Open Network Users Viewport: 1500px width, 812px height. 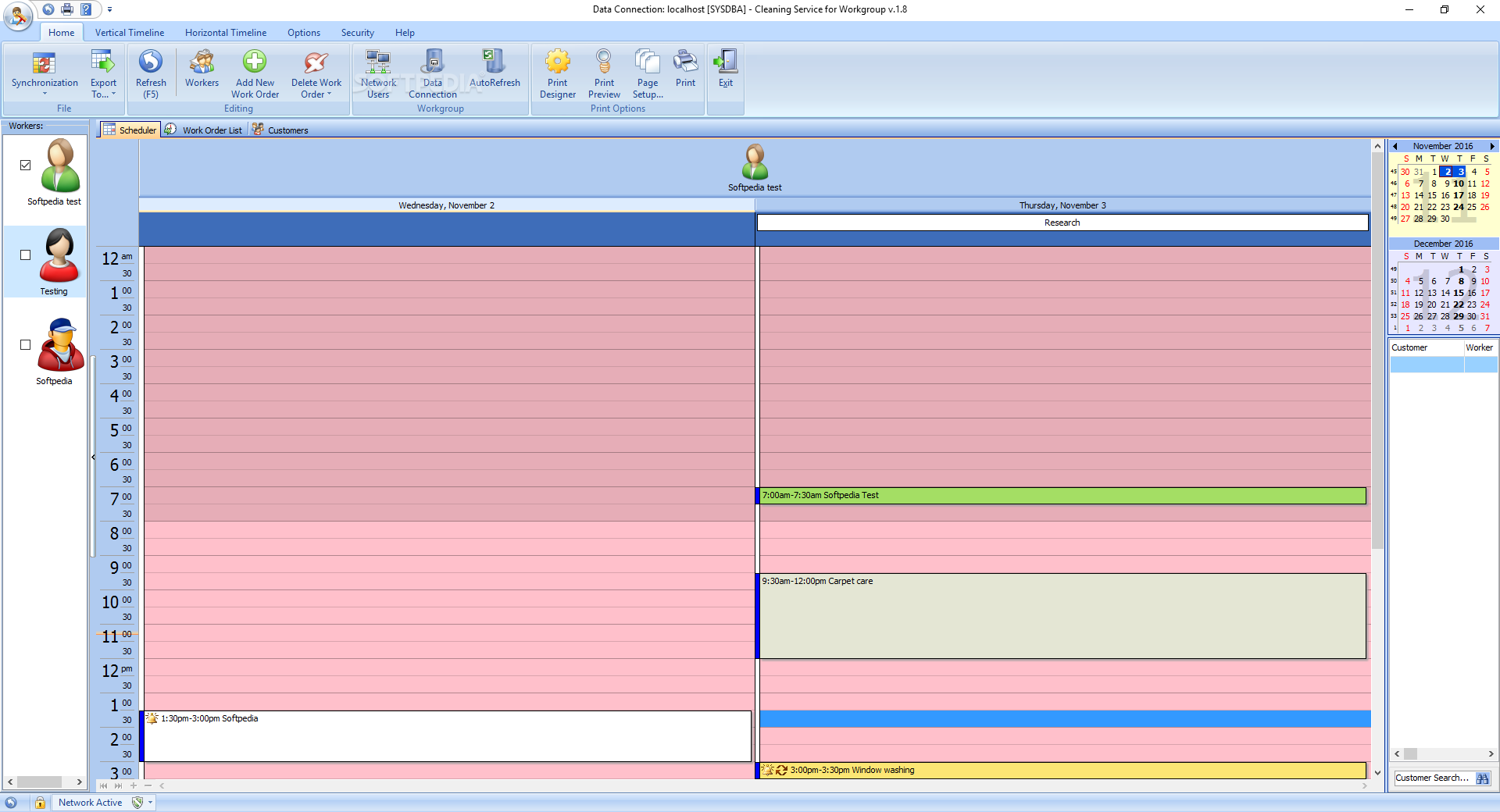tap(378, 73)
